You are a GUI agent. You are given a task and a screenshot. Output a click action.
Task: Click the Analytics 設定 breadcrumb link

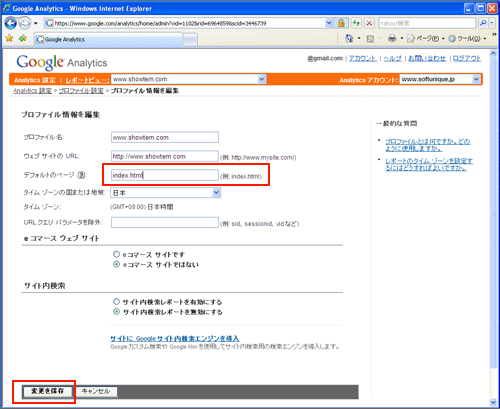[x=33, y=91]
